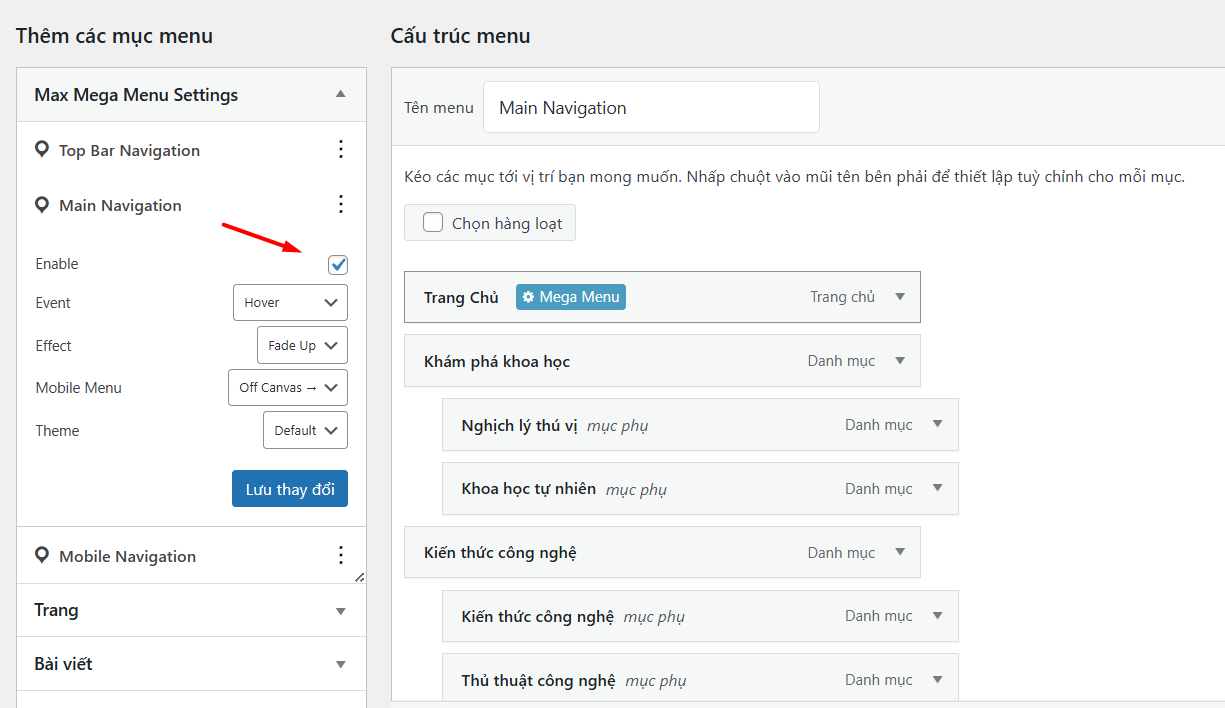The height and width of the screenshot is (708, 1225).
Task: Expand the Trang Chủ menu item settings
Action: [899, 297]
